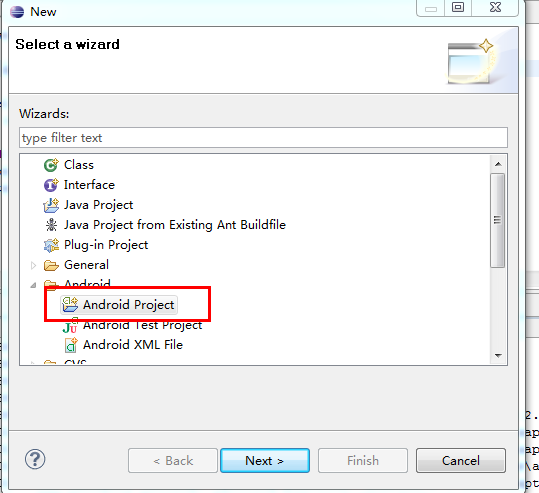Select Android XML File entry

tap(133, 345)
